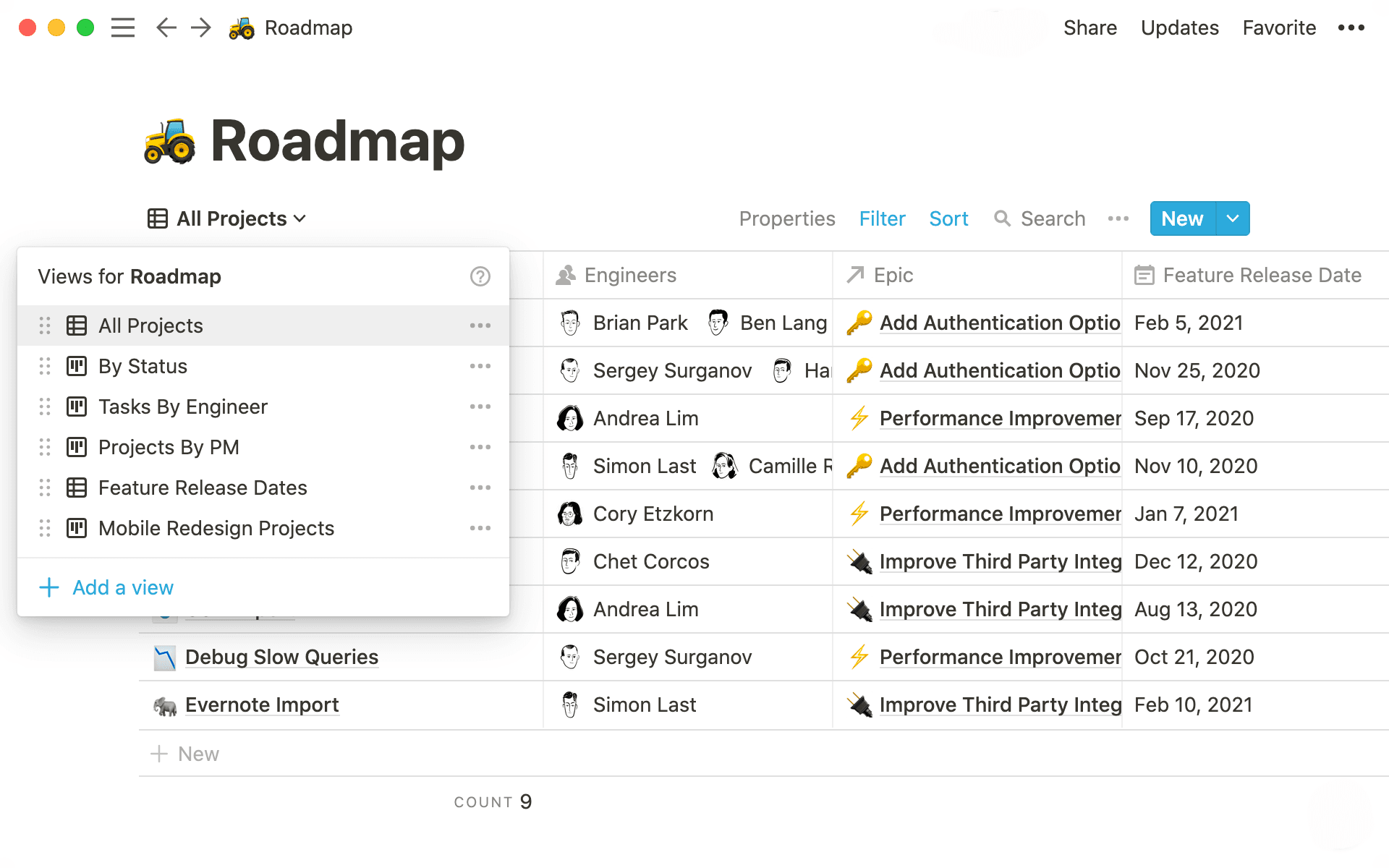Select Updates in the top bar

1179,27
